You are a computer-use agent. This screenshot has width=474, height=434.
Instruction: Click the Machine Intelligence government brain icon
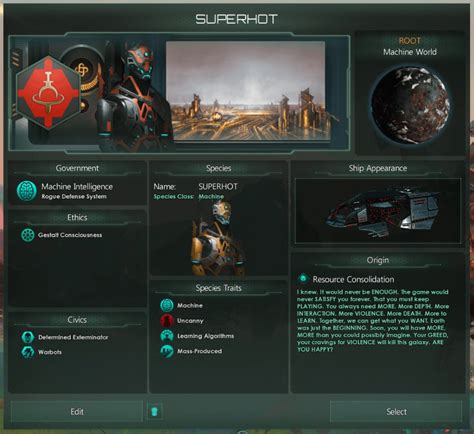coord(27,191)
